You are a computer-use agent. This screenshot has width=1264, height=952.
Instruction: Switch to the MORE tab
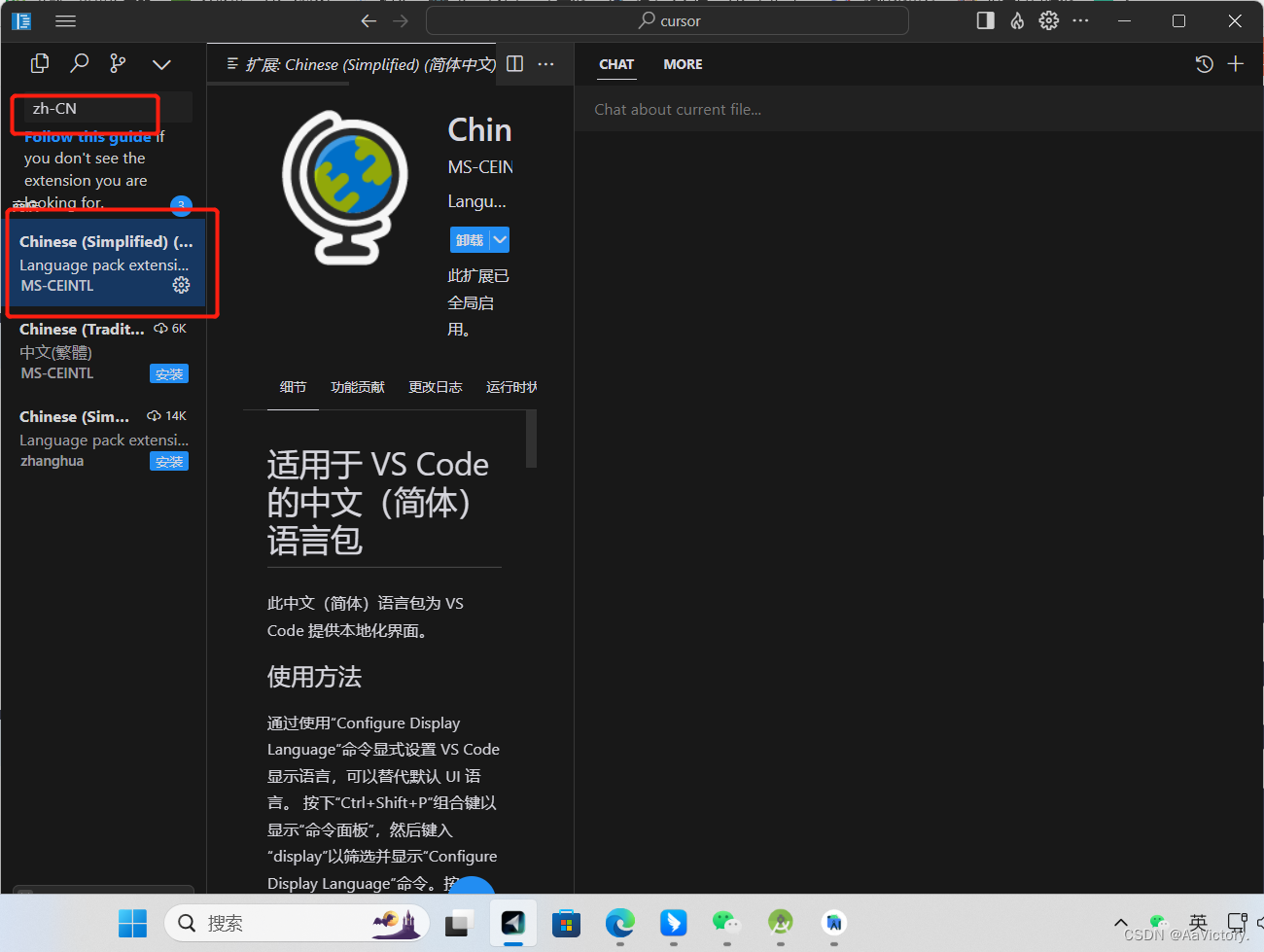[x=683, y=64]
